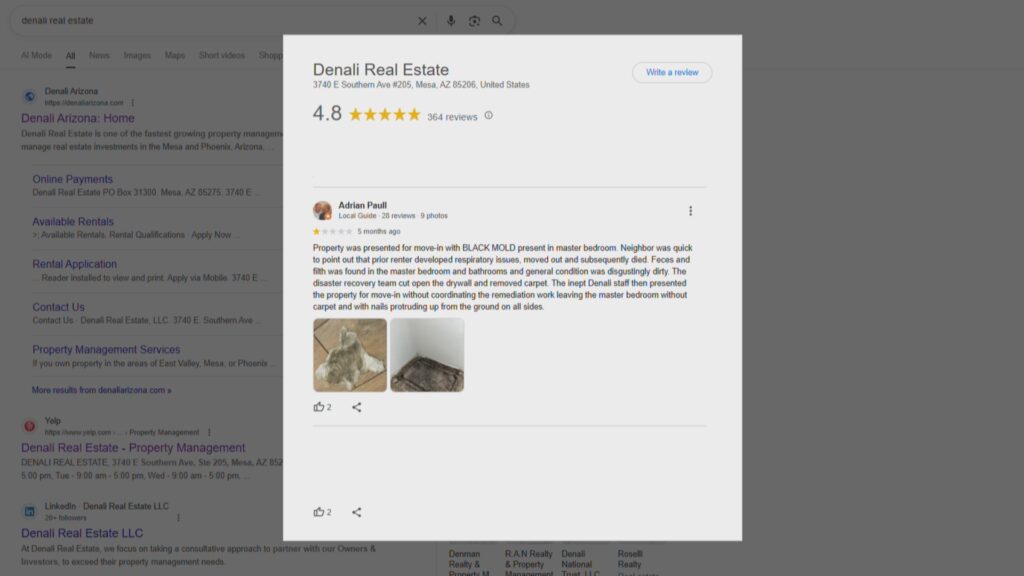Click the Yelp favicon in the search results

pos(29,426)
